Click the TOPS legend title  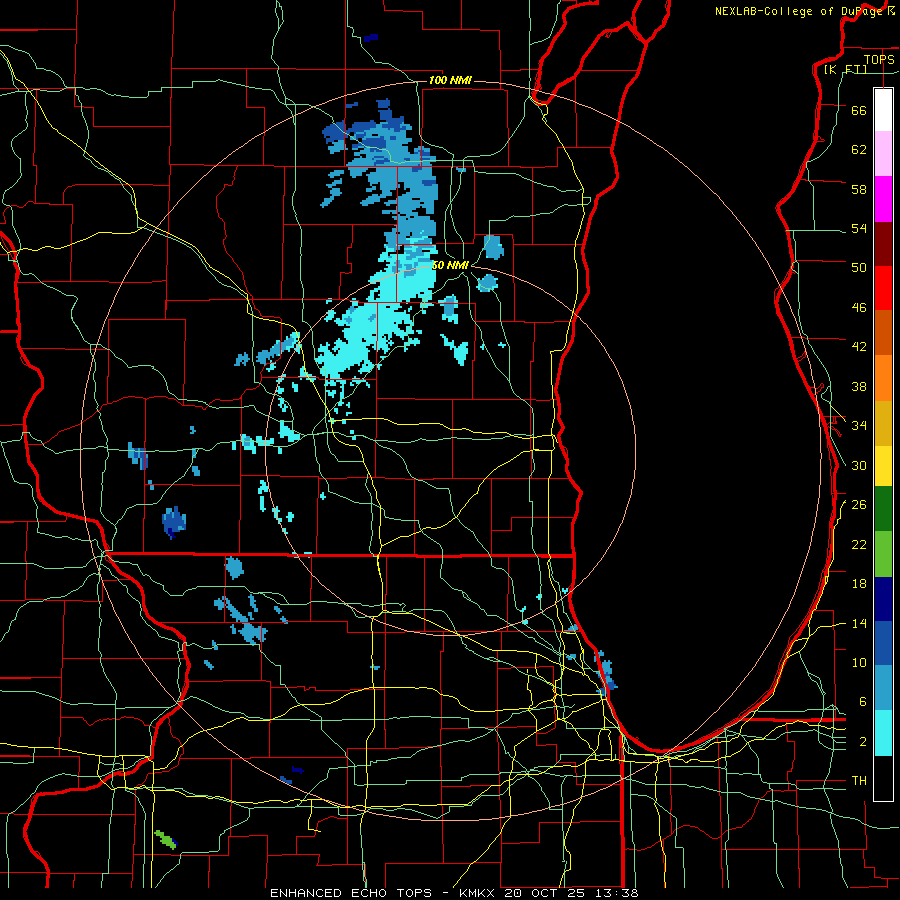tap(879, 60)
